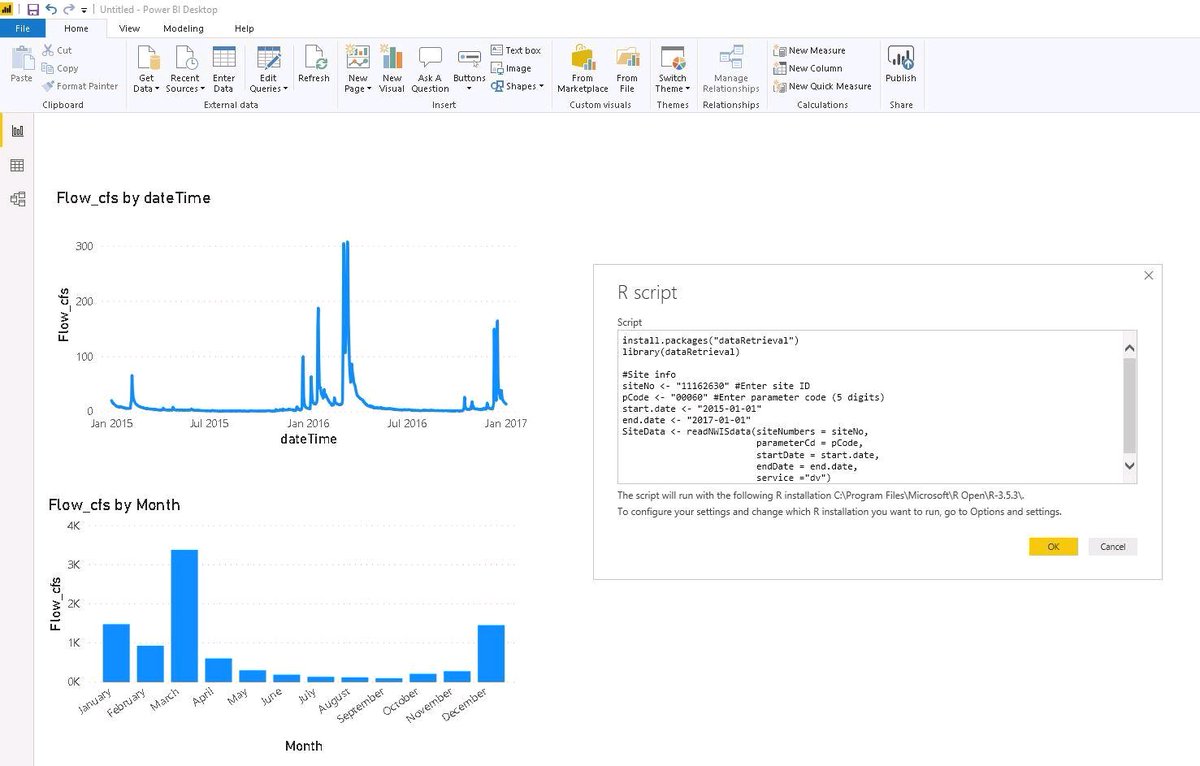Open the Get Data dropdown
The image size is (1200, 766).
tap(147, 69)
